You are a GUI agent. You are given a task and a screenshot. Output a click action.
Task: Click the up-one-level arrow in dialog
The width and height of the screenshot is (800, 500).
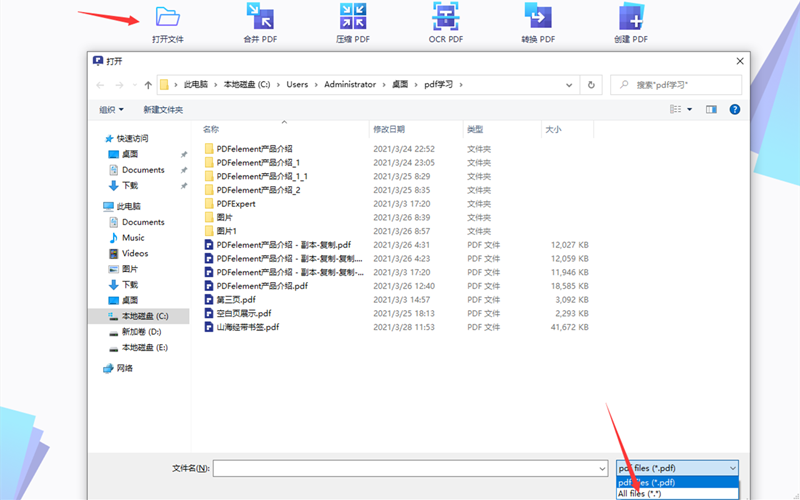click(148, 85)
